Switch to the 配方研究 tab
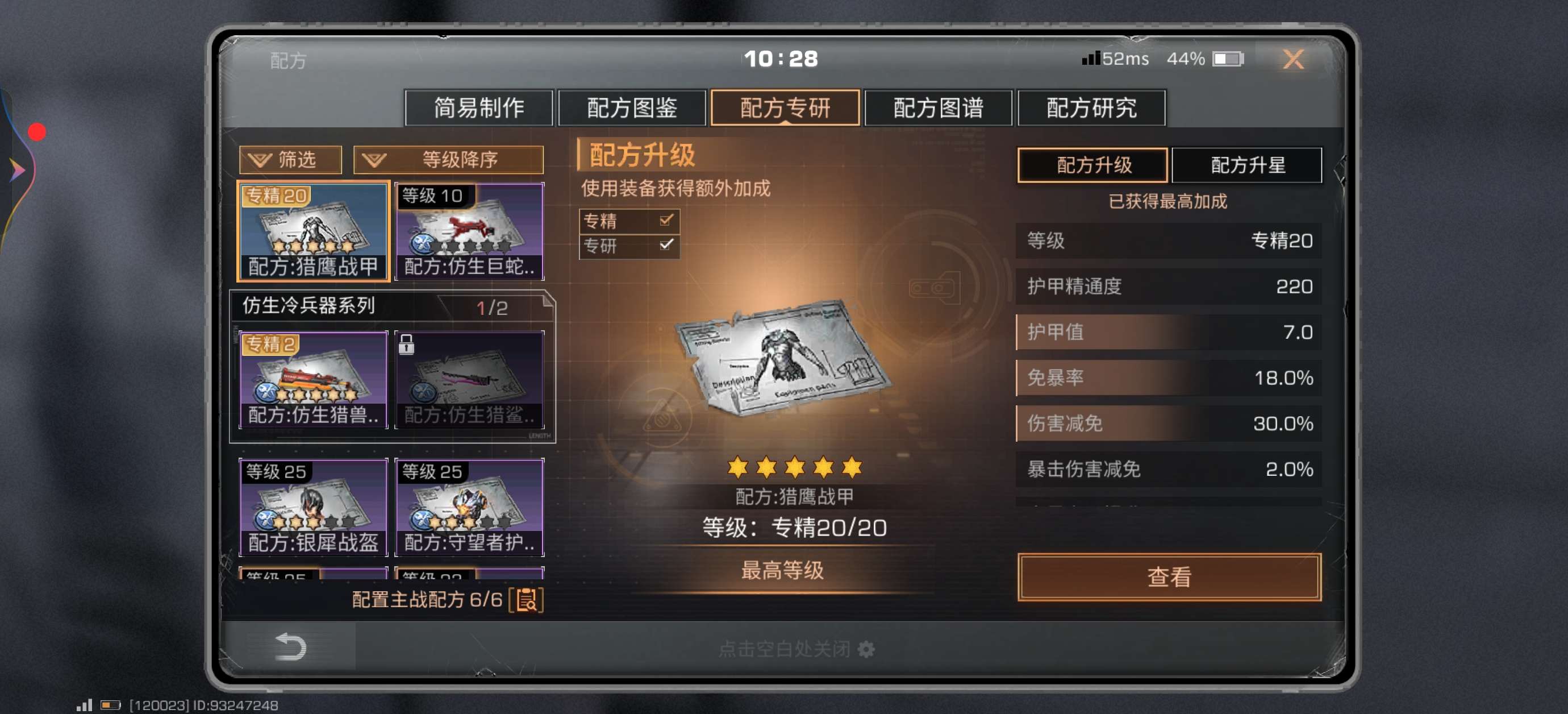This screenshot has width=1568, height=714. [x=1091, y=109]
